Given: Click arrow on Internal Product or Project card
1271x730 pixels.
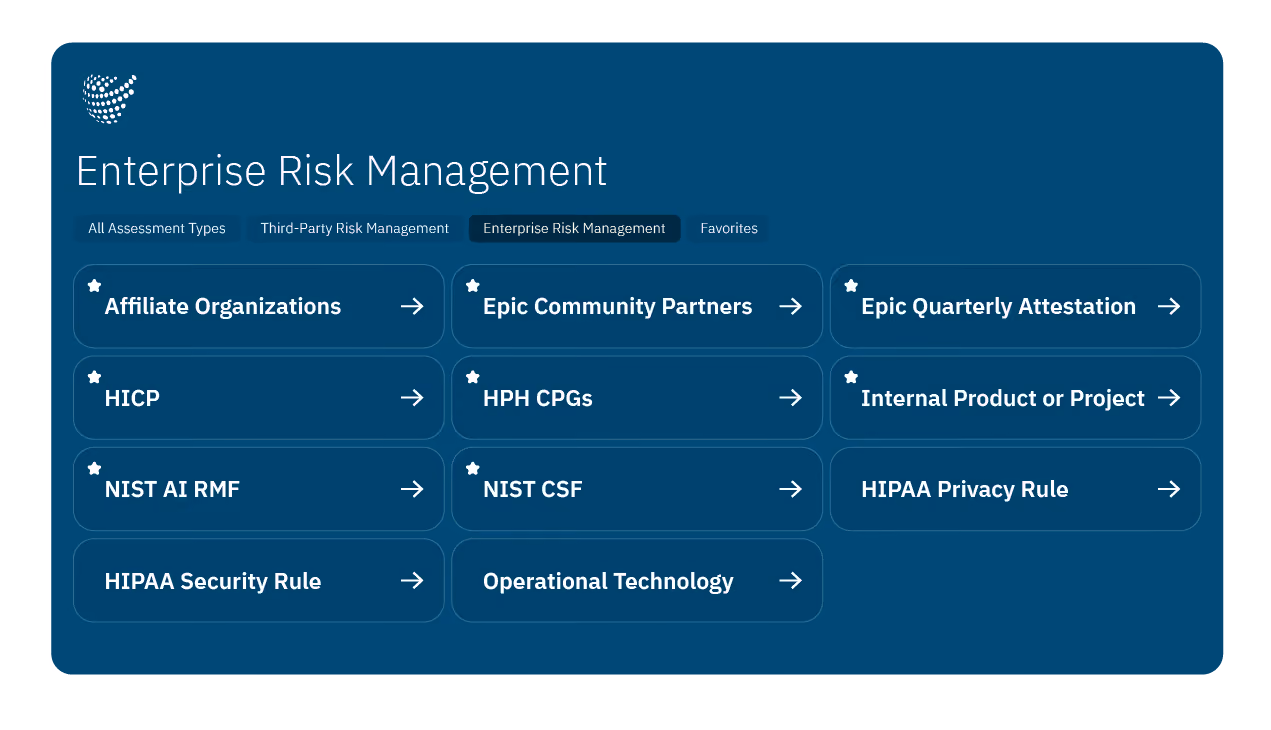Looking at the screenshot, I should point(1169,398).
